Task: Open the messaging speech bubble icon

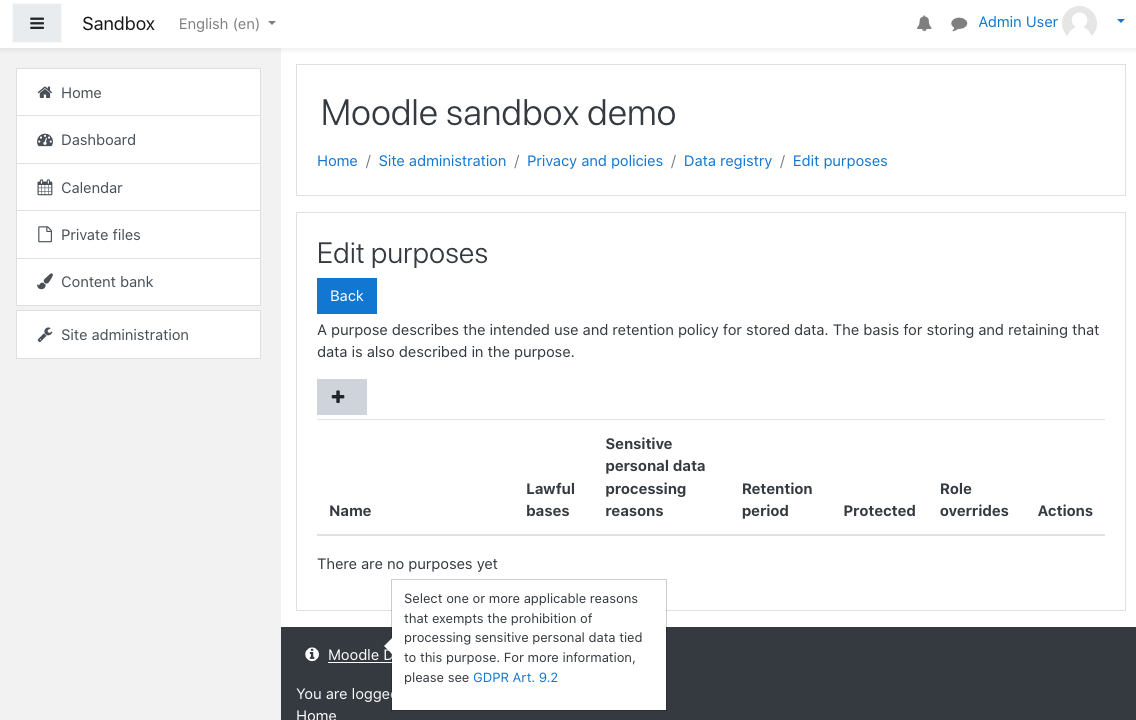Action: [958, 24]
